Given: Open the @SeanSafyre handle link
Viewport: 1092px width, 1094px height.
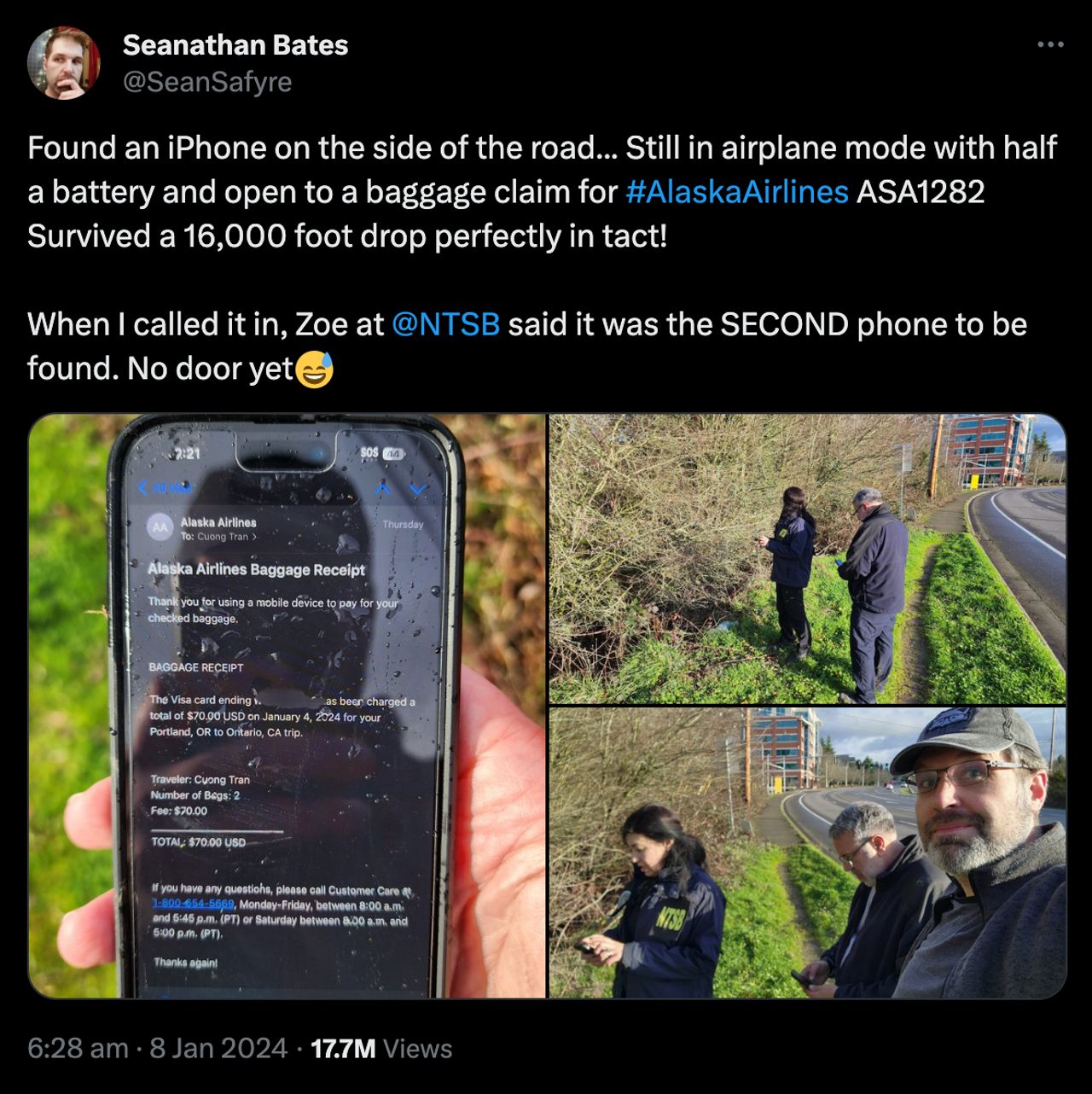Looking at the screenshot, I should pos(207,82).
